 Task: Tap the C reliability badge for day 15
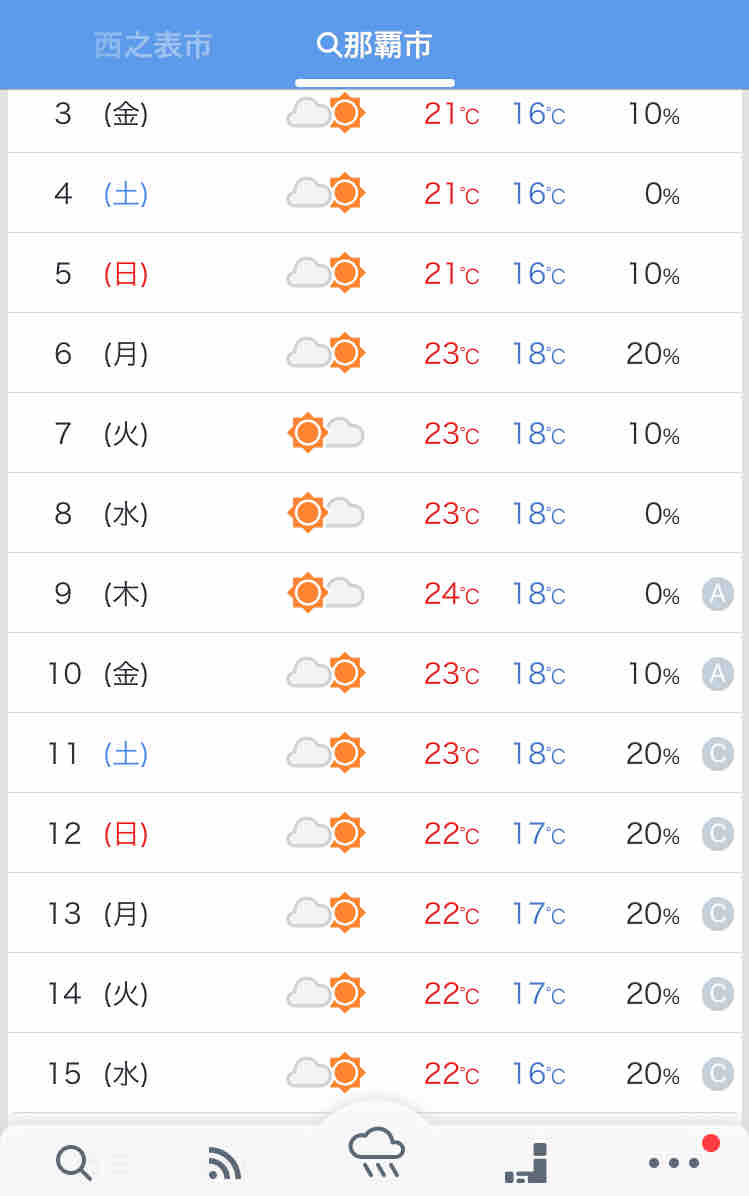(x=718, y=1073)
